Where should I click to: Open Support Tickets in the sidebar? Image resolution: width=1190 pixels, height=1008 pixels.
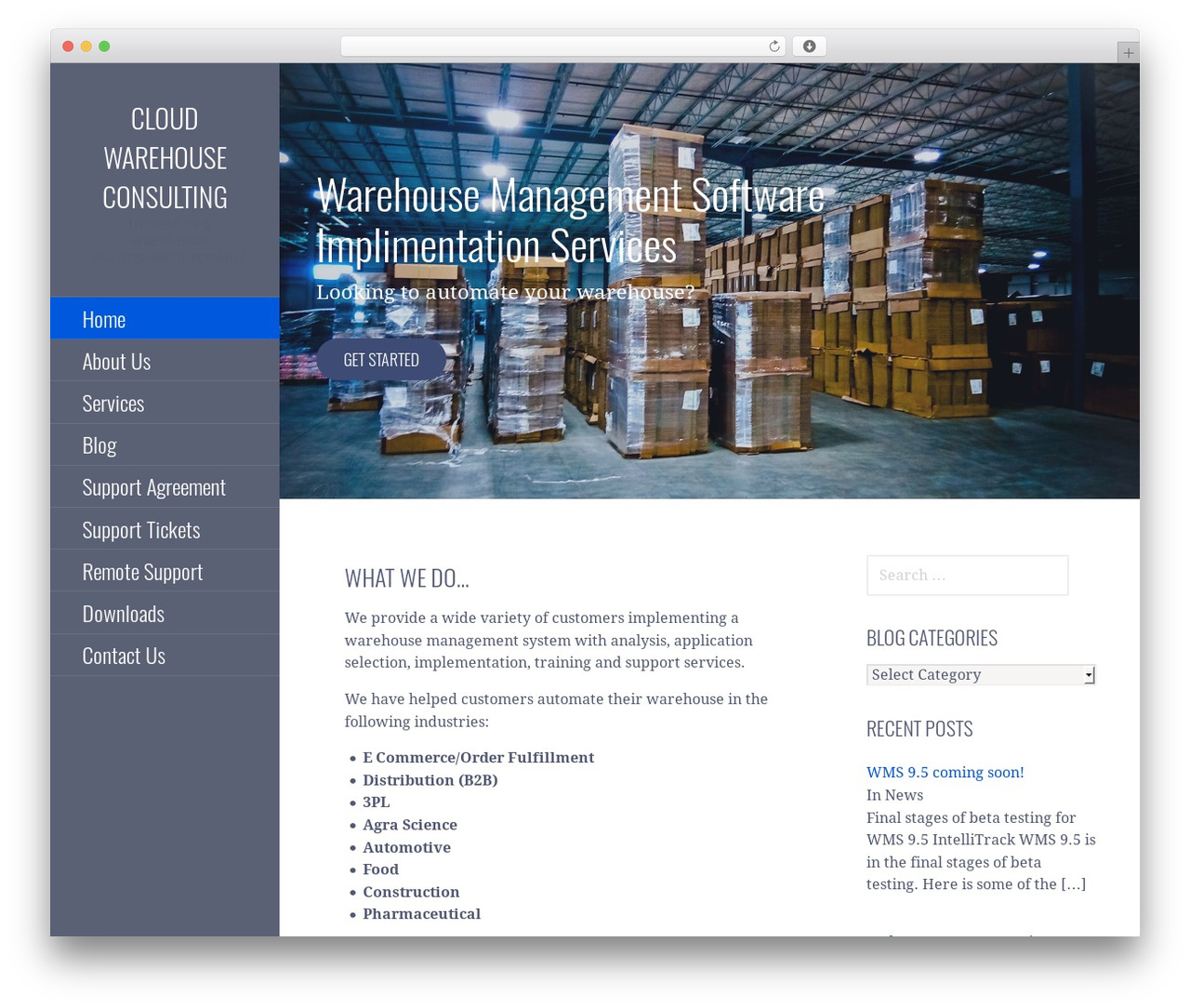[x=165, y=529]
